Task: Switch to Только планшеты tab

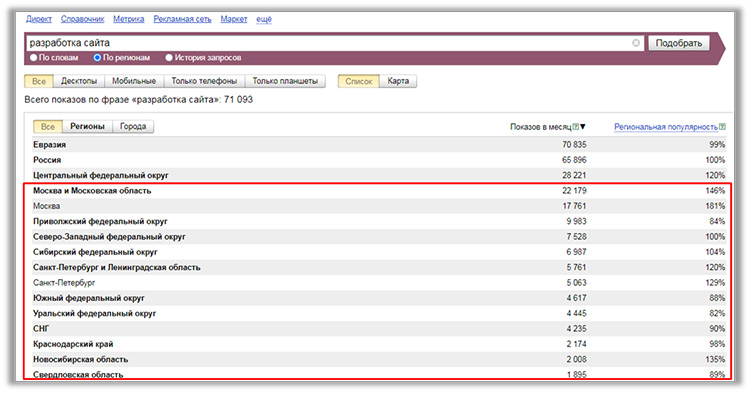Action: 285,81
